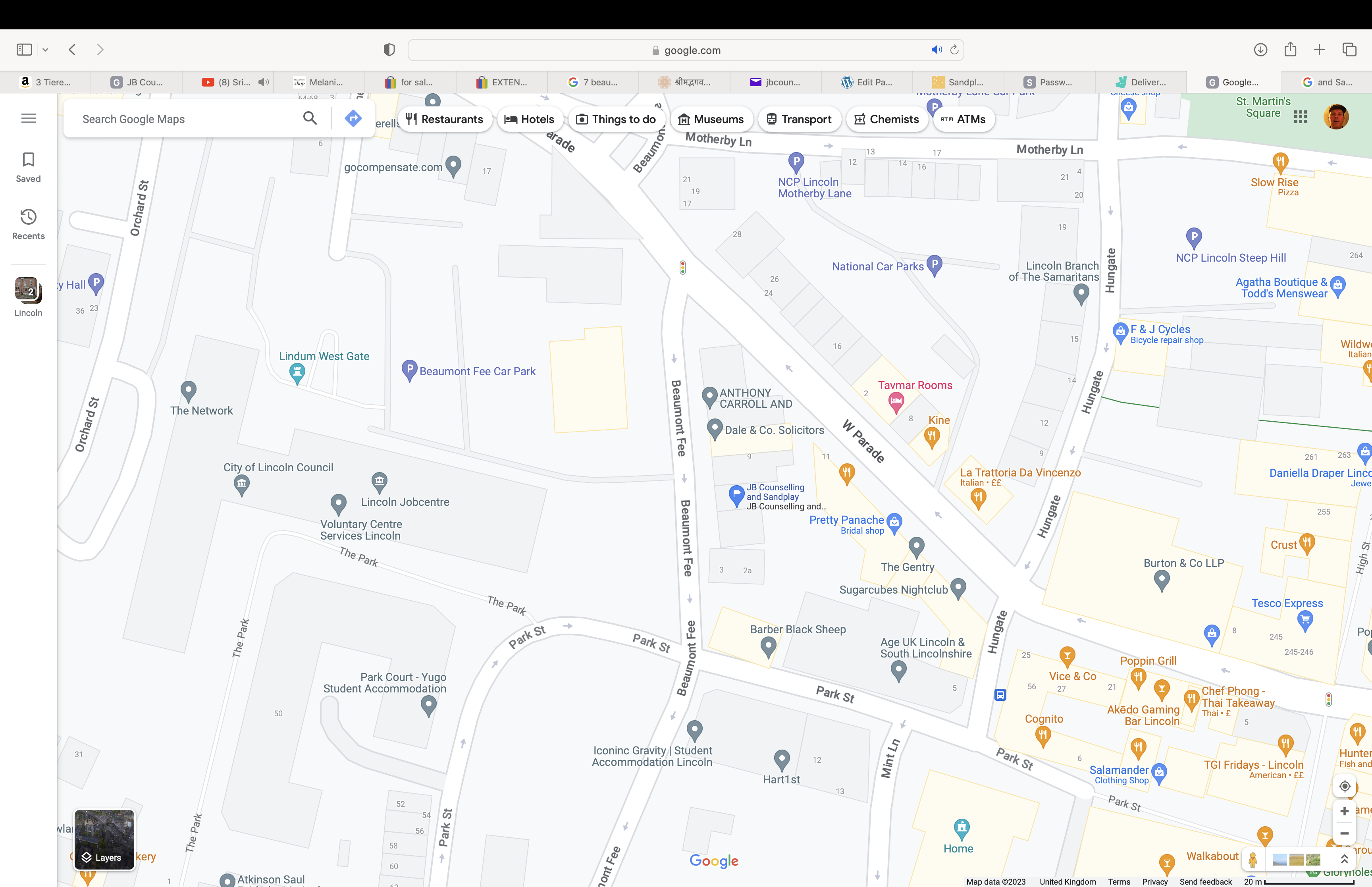1372x887 pixels.
Task: Show ATMs category on map
Action: click(x=963, y=119)
